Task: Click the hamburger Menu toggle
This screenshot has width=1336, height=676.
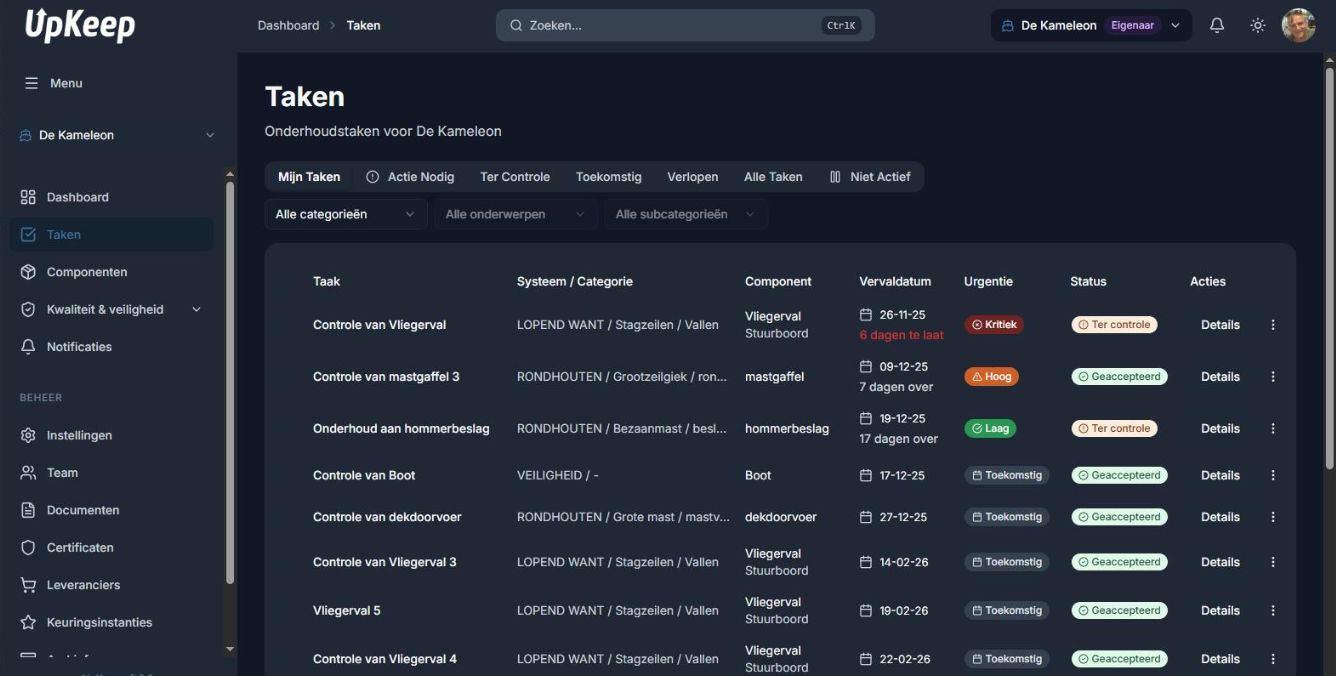Action: click(33, 83)
